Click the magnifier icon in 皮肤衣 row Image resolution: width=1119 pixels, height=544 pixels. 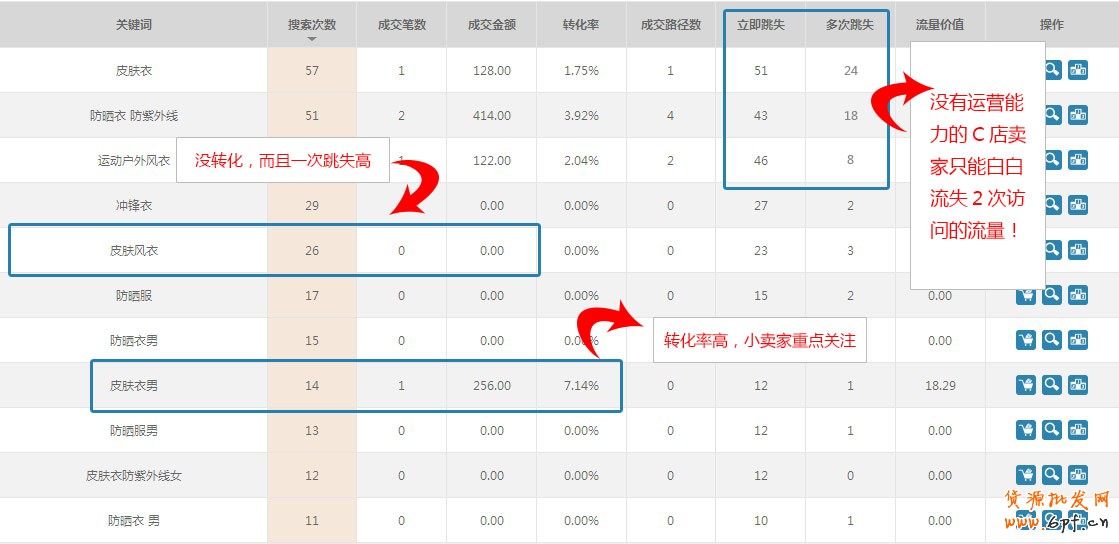1052,70
